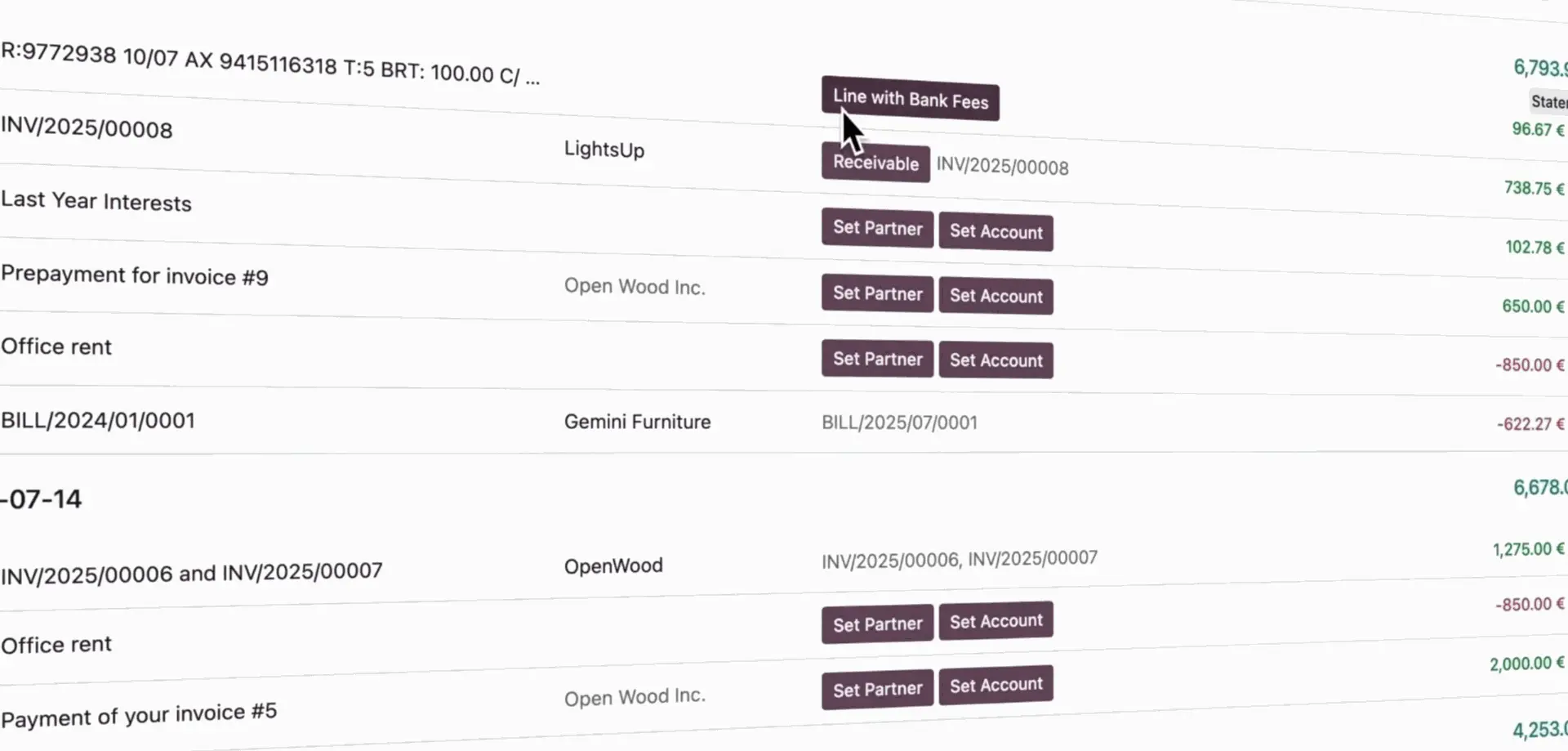Select the Gemini Furniture partner name

click(x=637, y=422)
